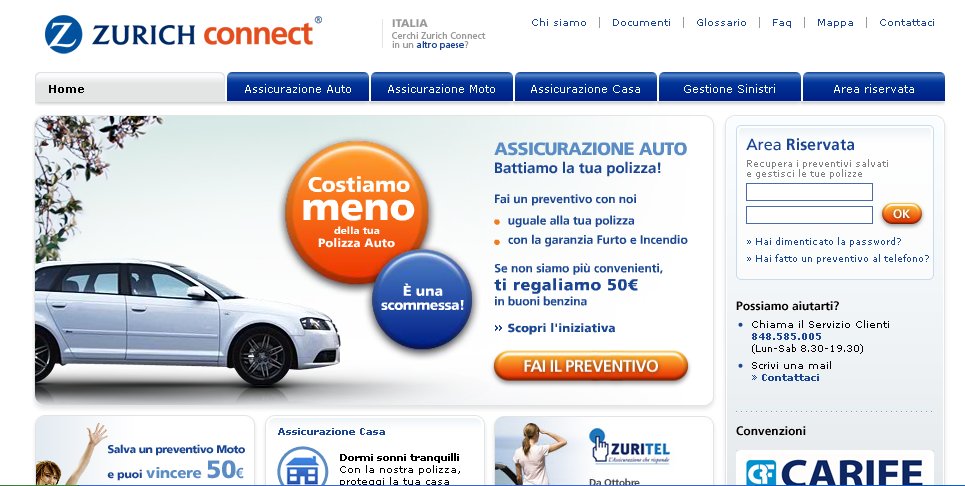Click the Zuritel hand cursor logo
The image size is (965, 486).
(598, 445)
